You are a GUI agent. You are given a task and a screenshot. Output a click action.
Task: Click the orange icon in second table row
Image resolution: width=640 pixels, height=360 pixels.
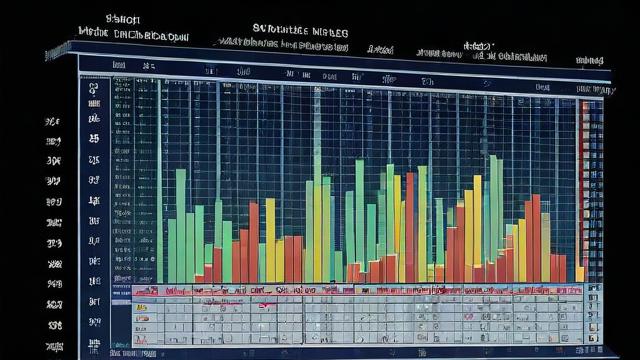point(142,318)
